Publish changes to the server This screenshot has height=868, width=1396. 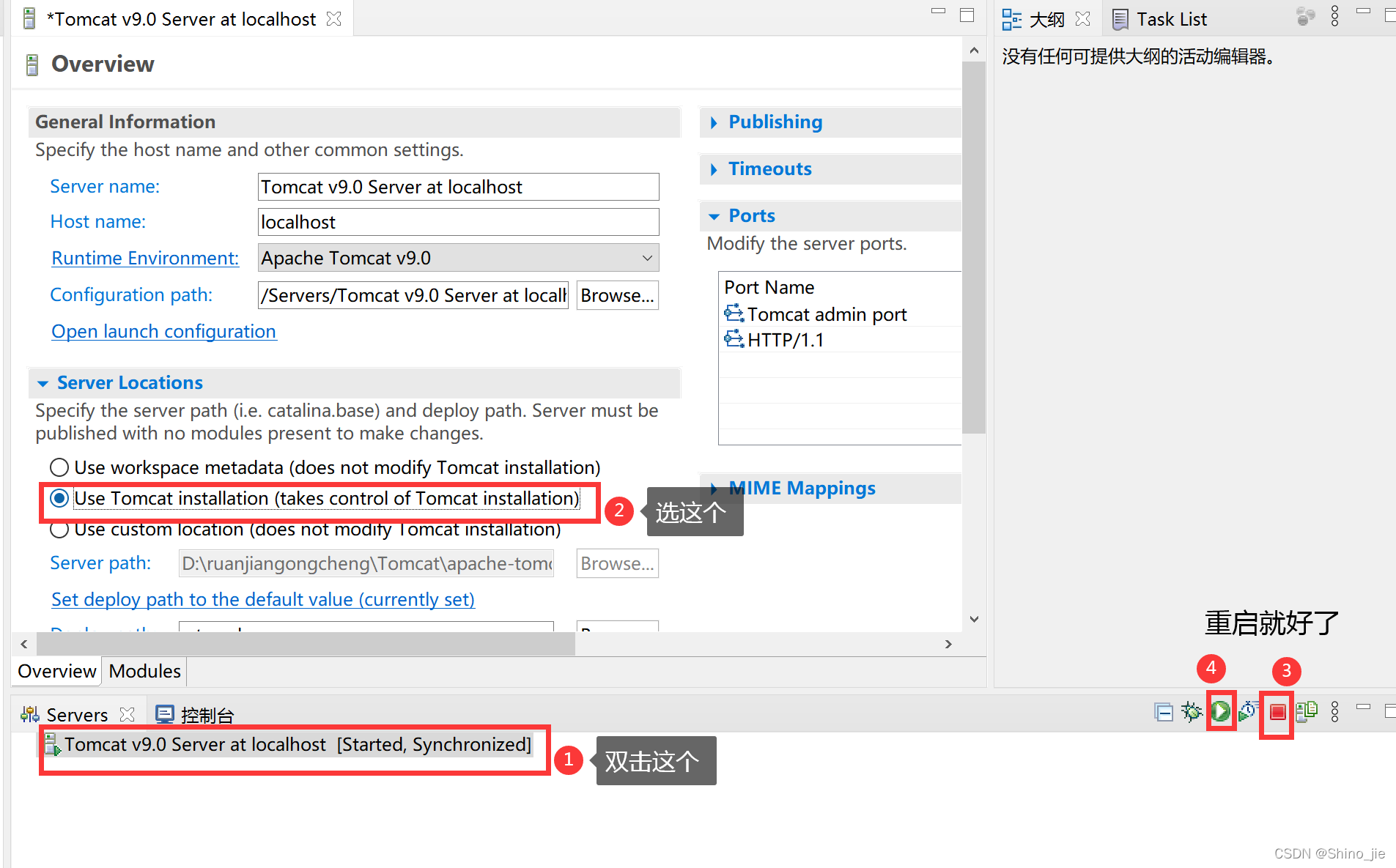point(1307,712)
